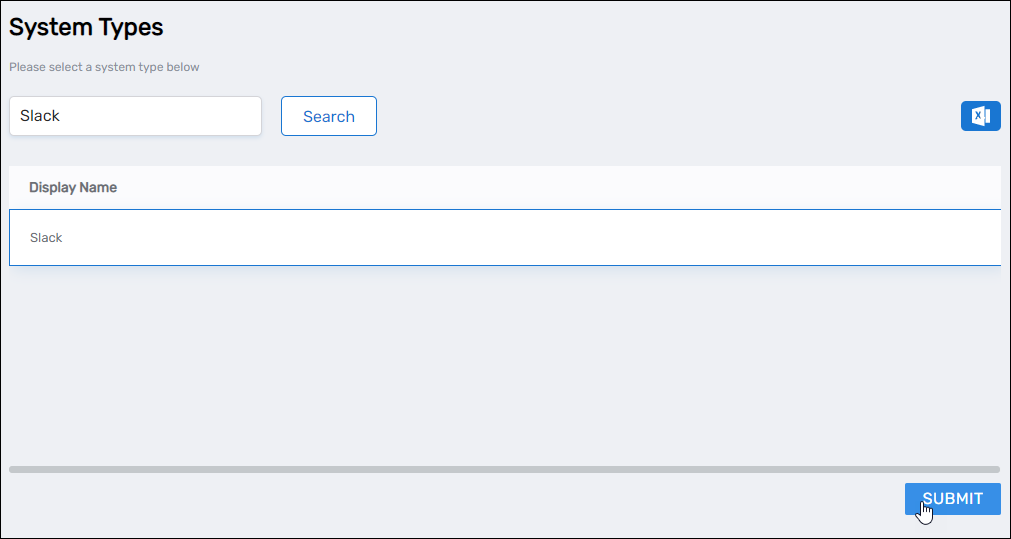This screenshot has height=539, width=1011.
Task: Click the Display Name header label
Action: (73, 187)
